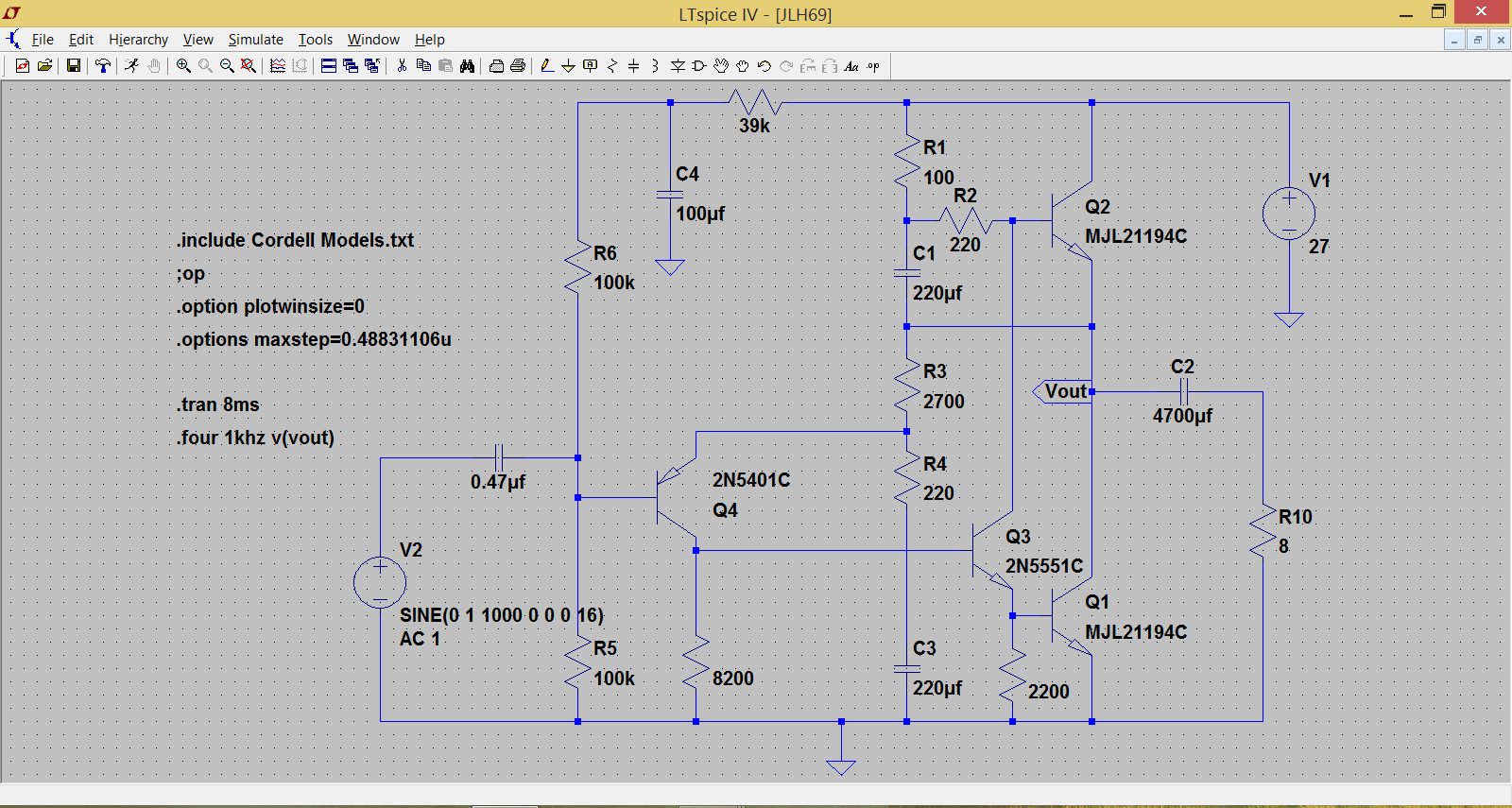Click the '2700' value of R3
The image size is (1512, 808).
(x=944, y=402)
